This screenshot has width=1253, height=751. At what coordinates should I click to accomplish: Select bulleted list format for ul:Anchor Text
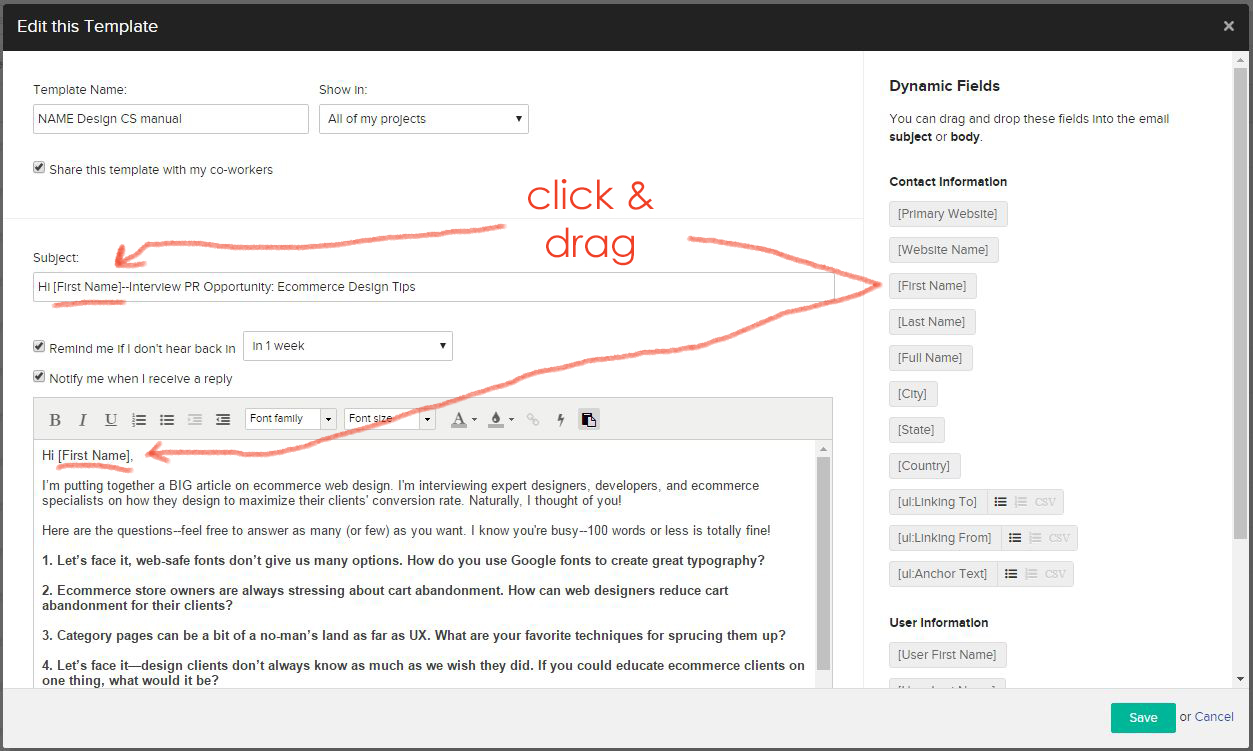click(1011, 574)
